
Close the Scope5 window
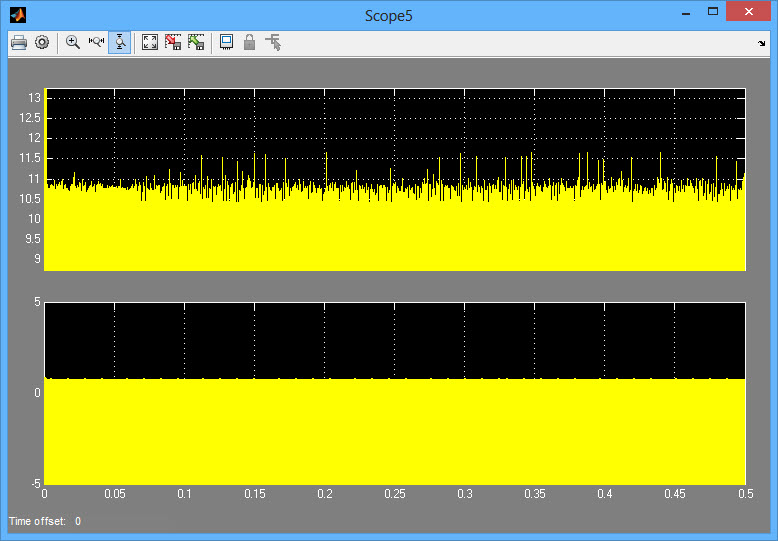tap(750, 14)
